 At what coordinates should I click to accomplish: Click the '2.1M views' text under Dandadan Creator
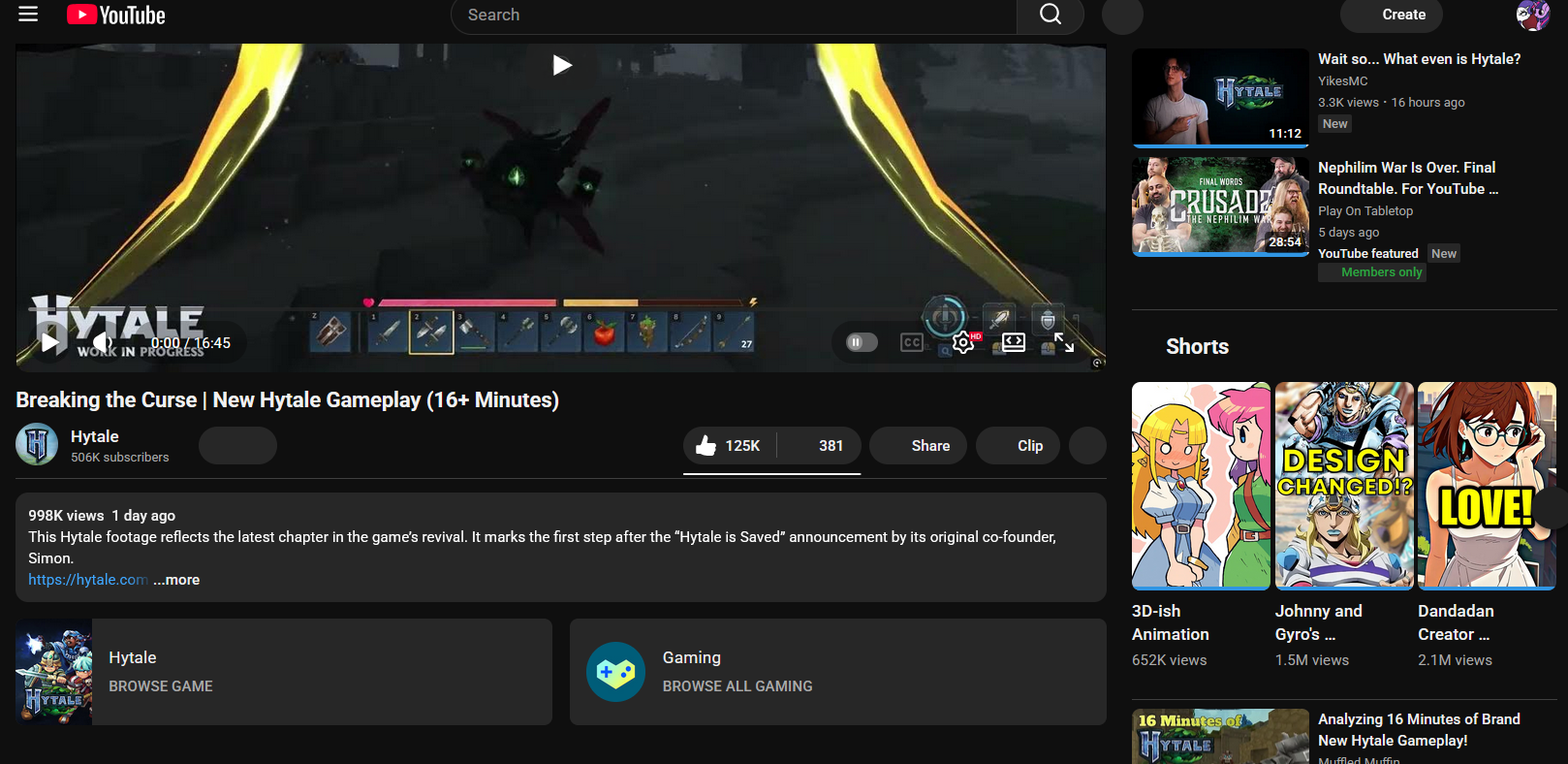click(x=1456, y=660)
